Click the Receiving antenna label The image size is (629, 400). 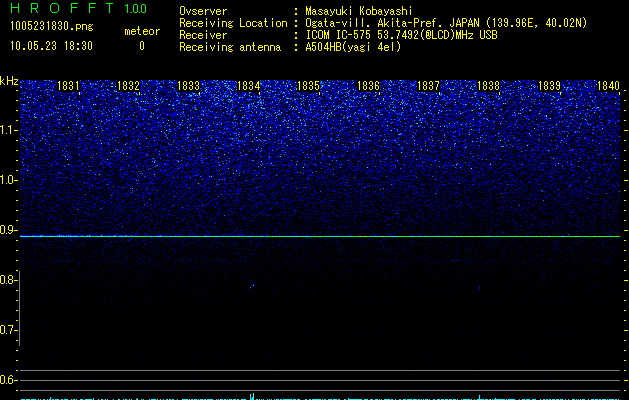(230, 47)
